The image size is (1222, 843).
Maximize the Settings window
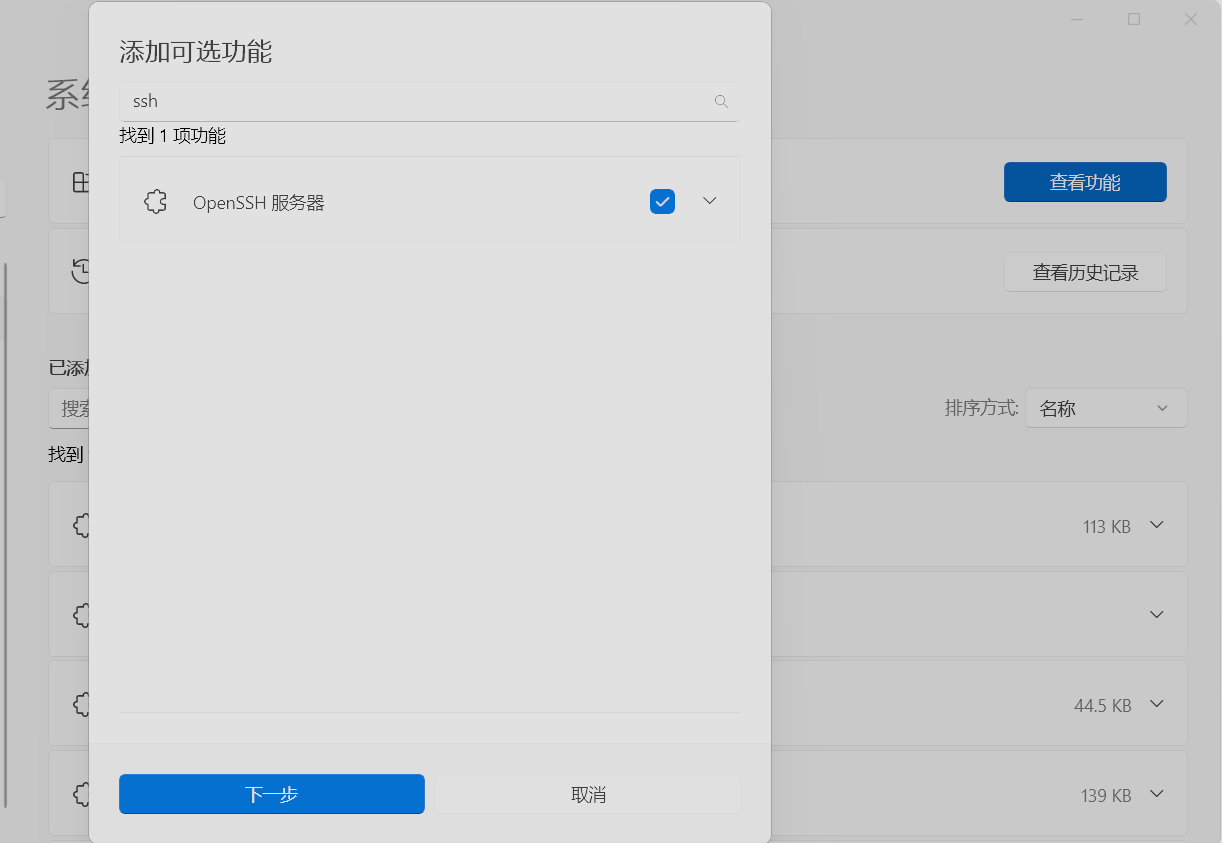[1134, 19]
